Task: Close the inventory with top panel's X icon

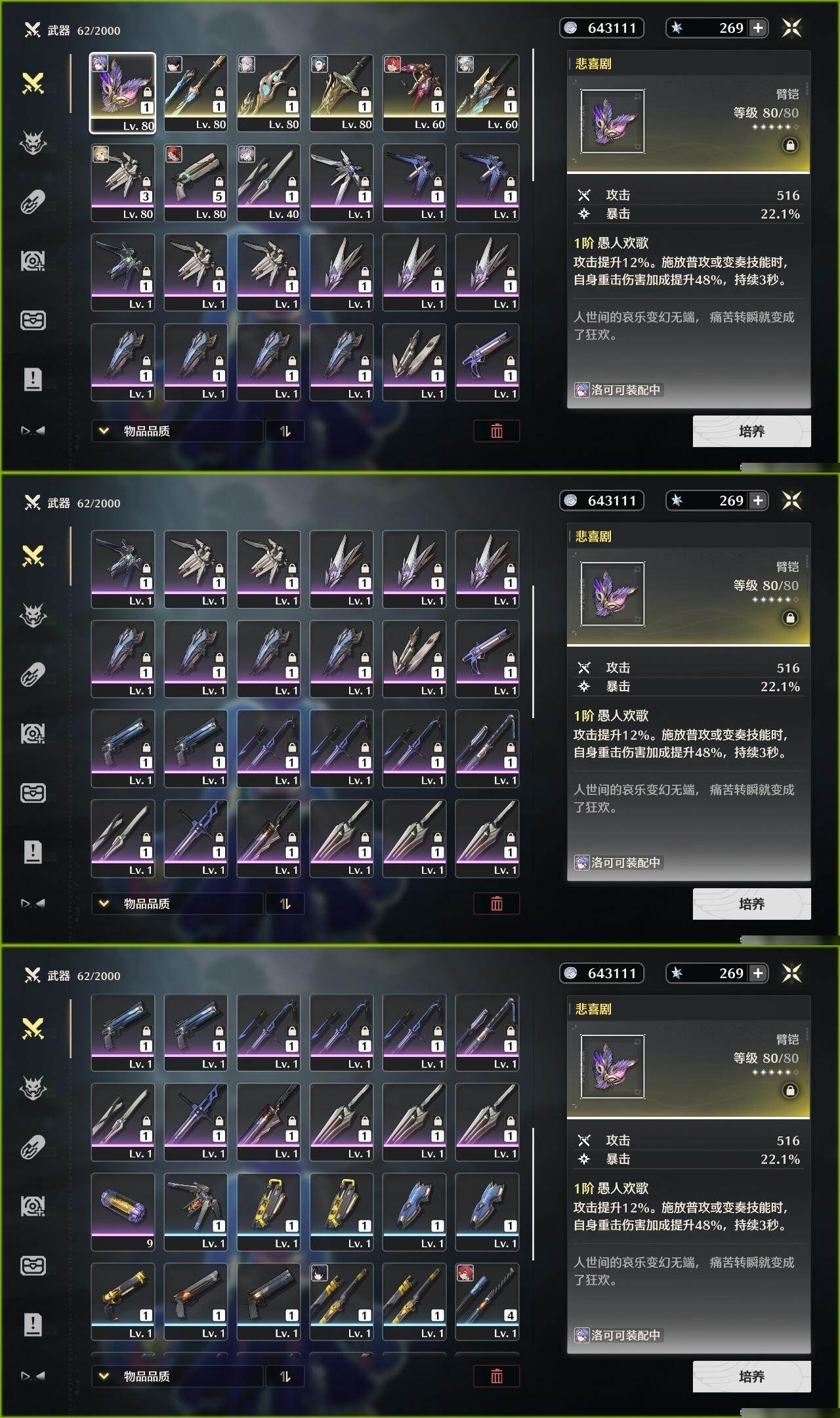Action: point(792,28)
